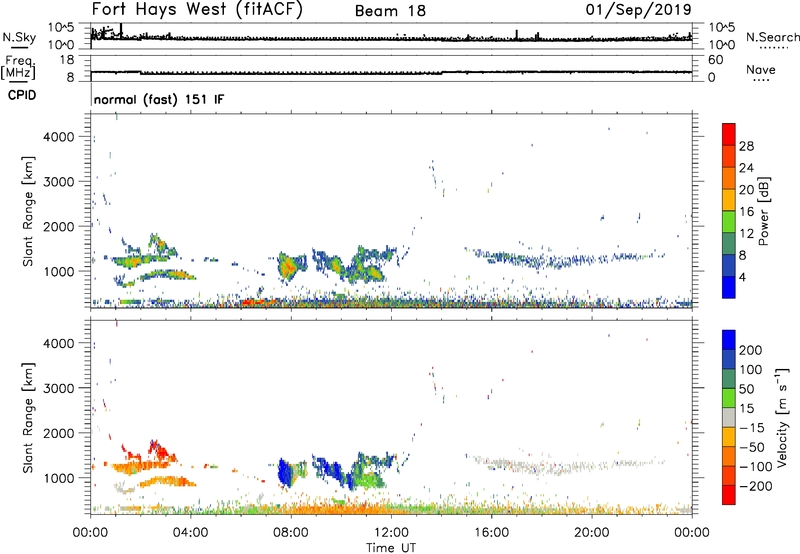The width and height of the screenshot is (800, 554).
Task: Click the "100" velocity colorbar label
Action: pyautogui.click(x=751, y=369)
